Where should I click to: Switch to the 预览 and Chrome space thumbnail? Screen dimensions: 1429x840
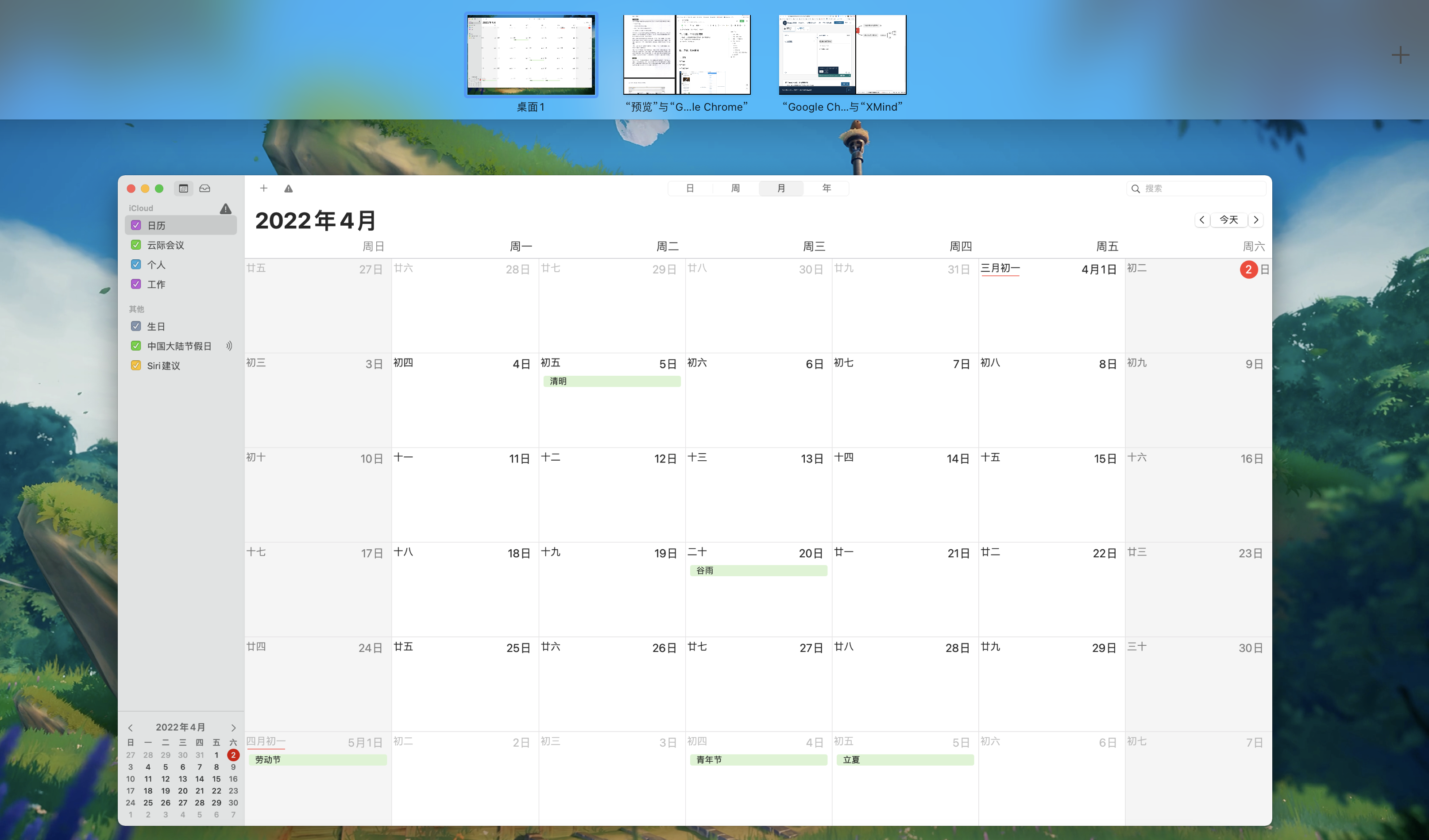pyautogui.click(x=687, y=55)
